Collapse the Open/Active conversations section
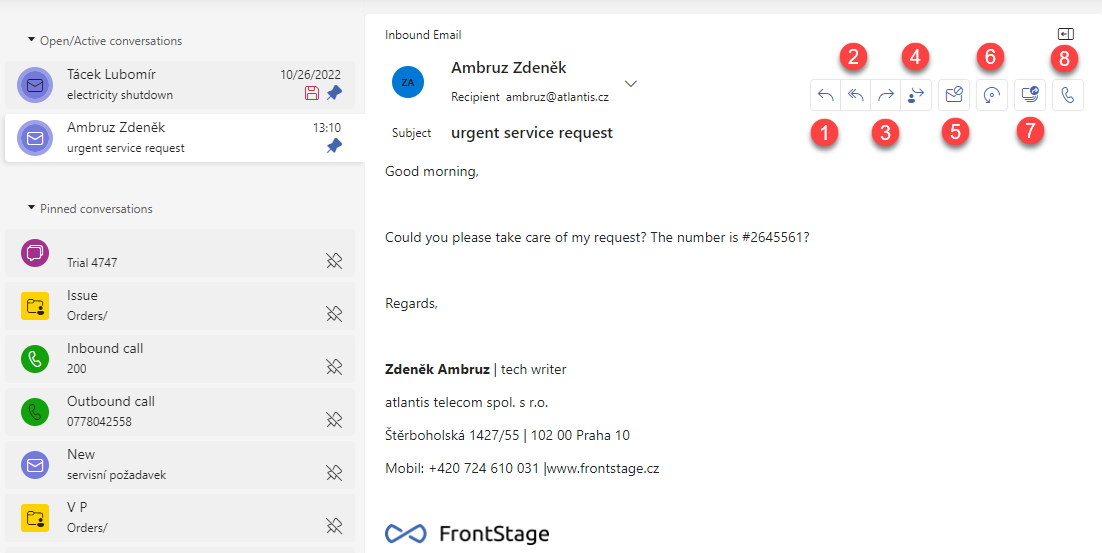 click(x=31, y=40)
